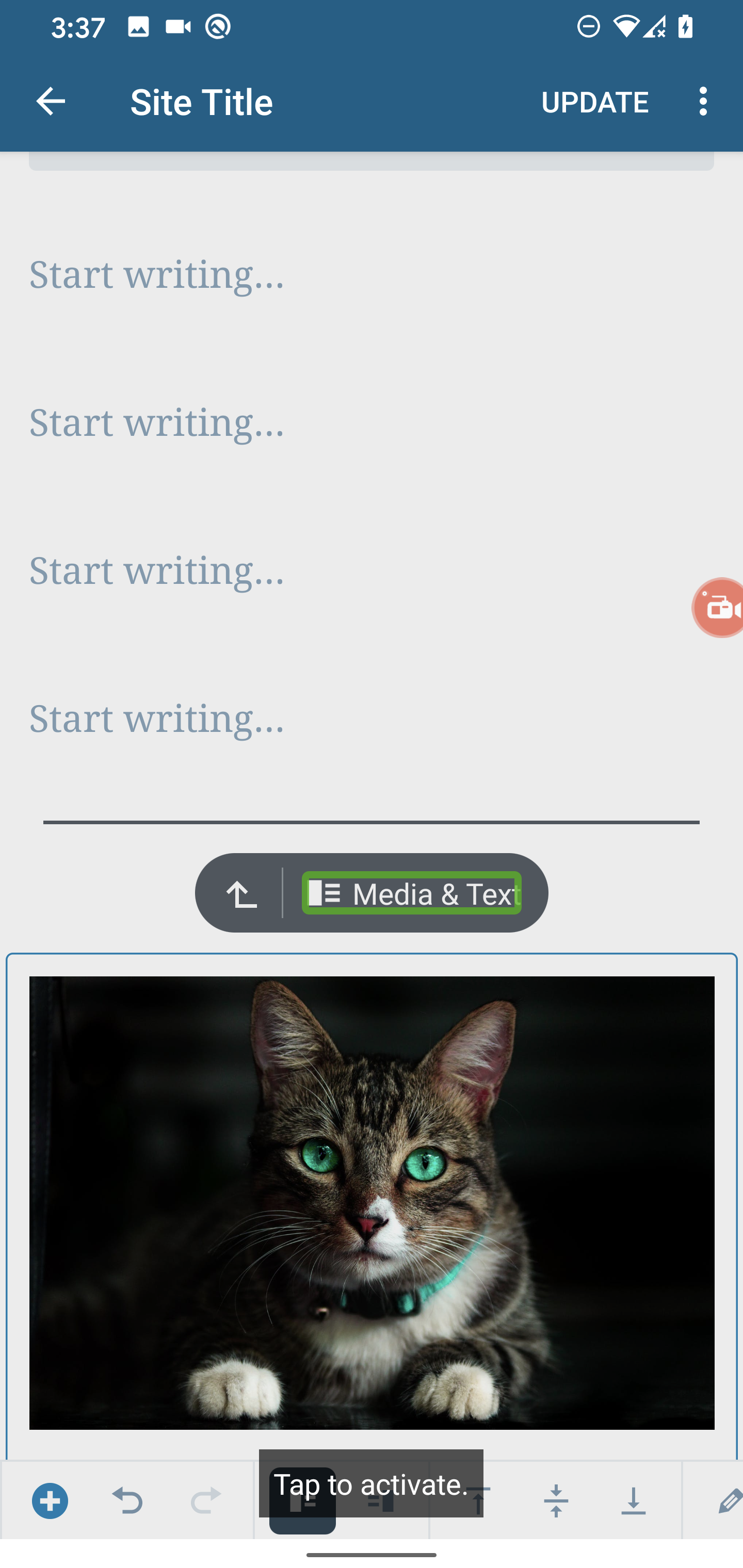Open the floating screen recorder bubble

(719, 608)
